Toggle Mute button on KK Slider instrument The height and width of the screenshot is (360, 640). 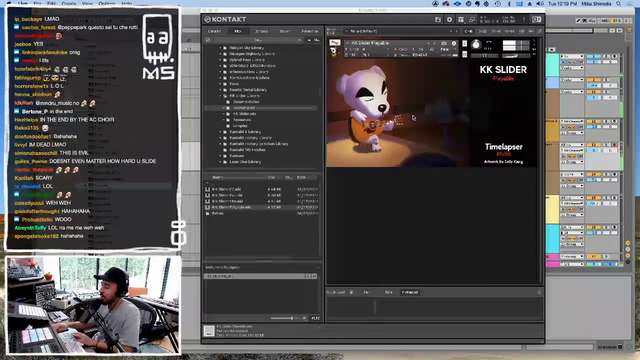(464, 53)
